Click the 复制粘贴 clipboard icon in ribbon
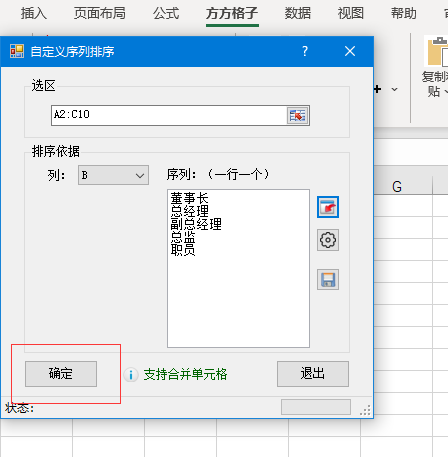 (437, 52)
